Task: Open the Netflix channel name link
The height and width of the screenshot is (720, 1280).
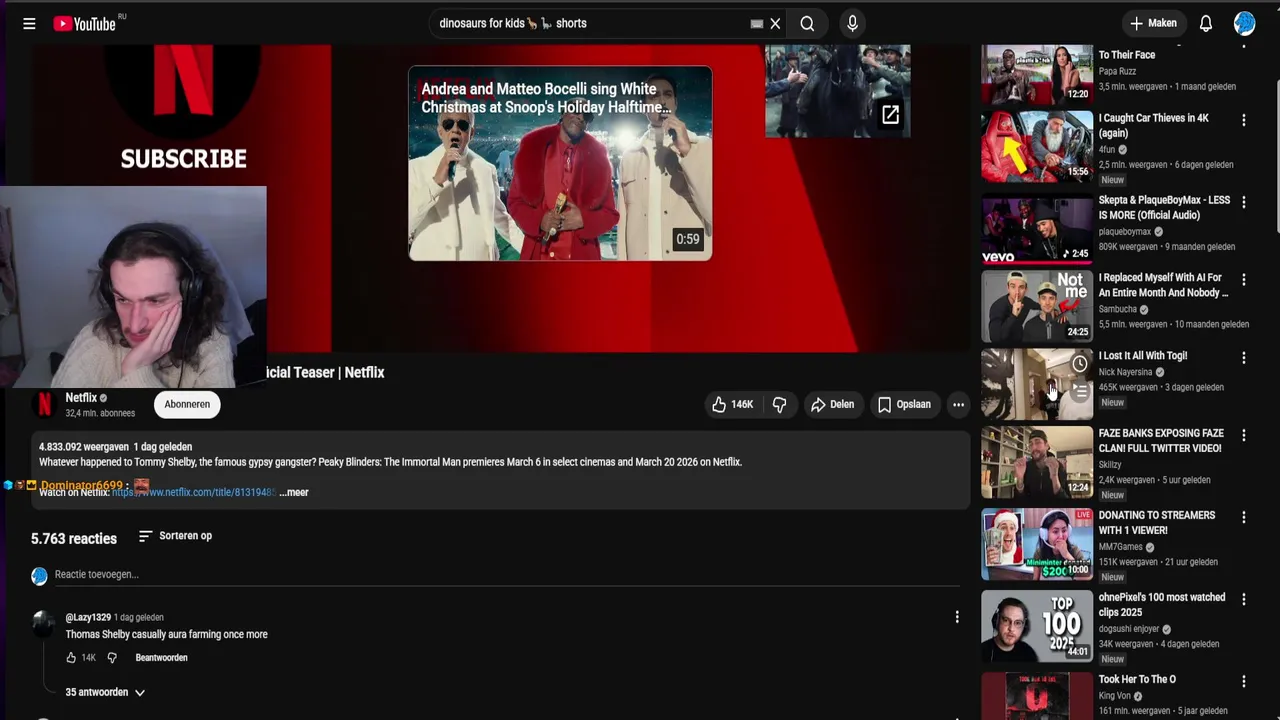Action: (81, 397)
